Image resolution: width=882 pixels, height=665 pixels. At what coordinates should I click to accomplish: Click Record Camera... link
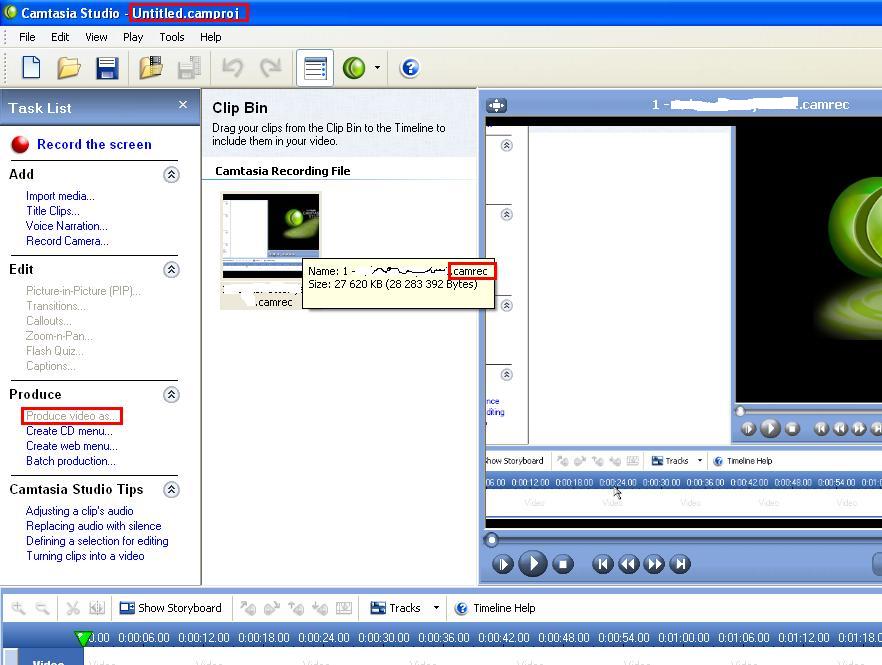click(x=68, y=241)
